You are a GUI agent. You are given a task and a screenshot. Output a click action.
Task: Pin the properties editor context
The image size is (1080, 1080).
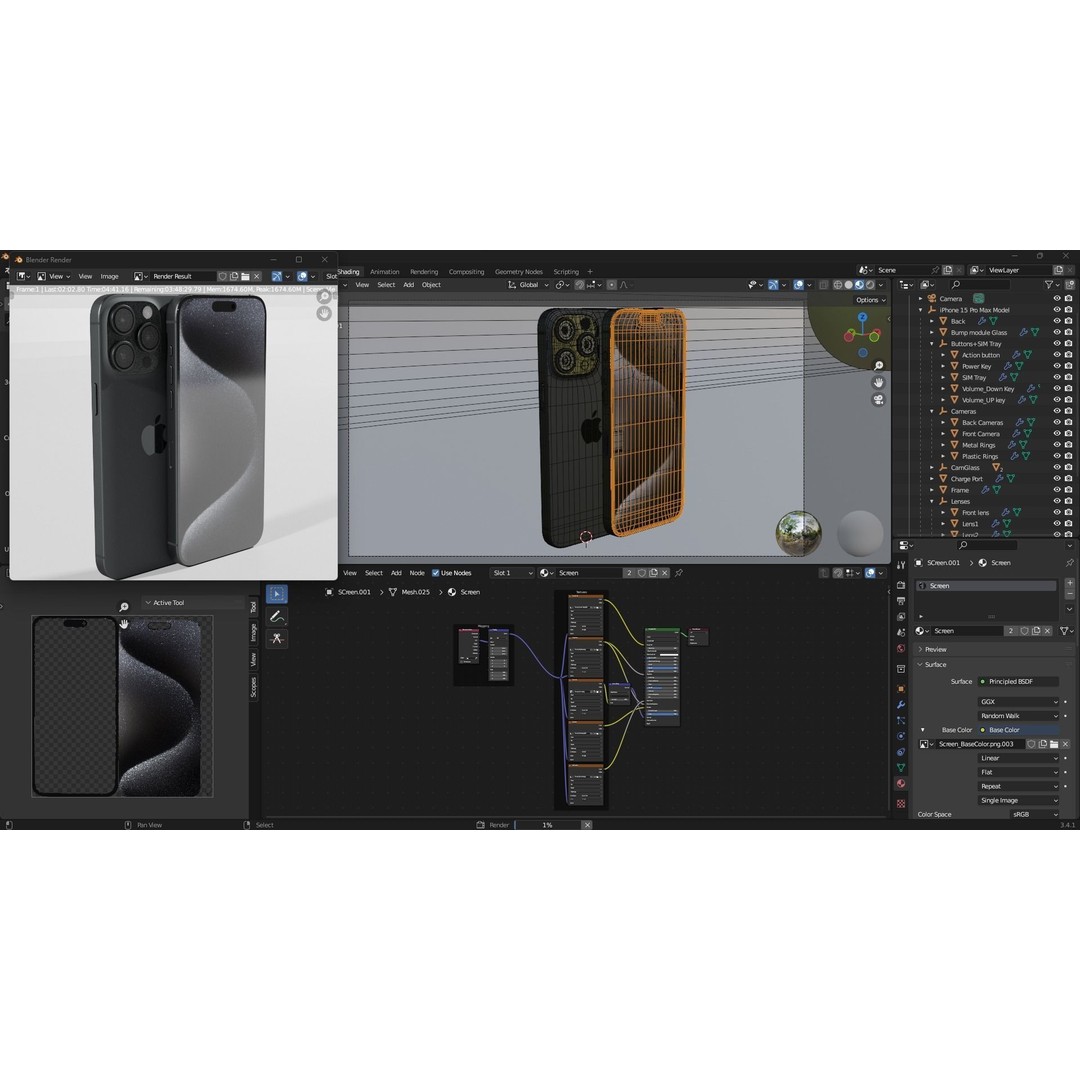pyautogui.click(x=1070, y=563)
